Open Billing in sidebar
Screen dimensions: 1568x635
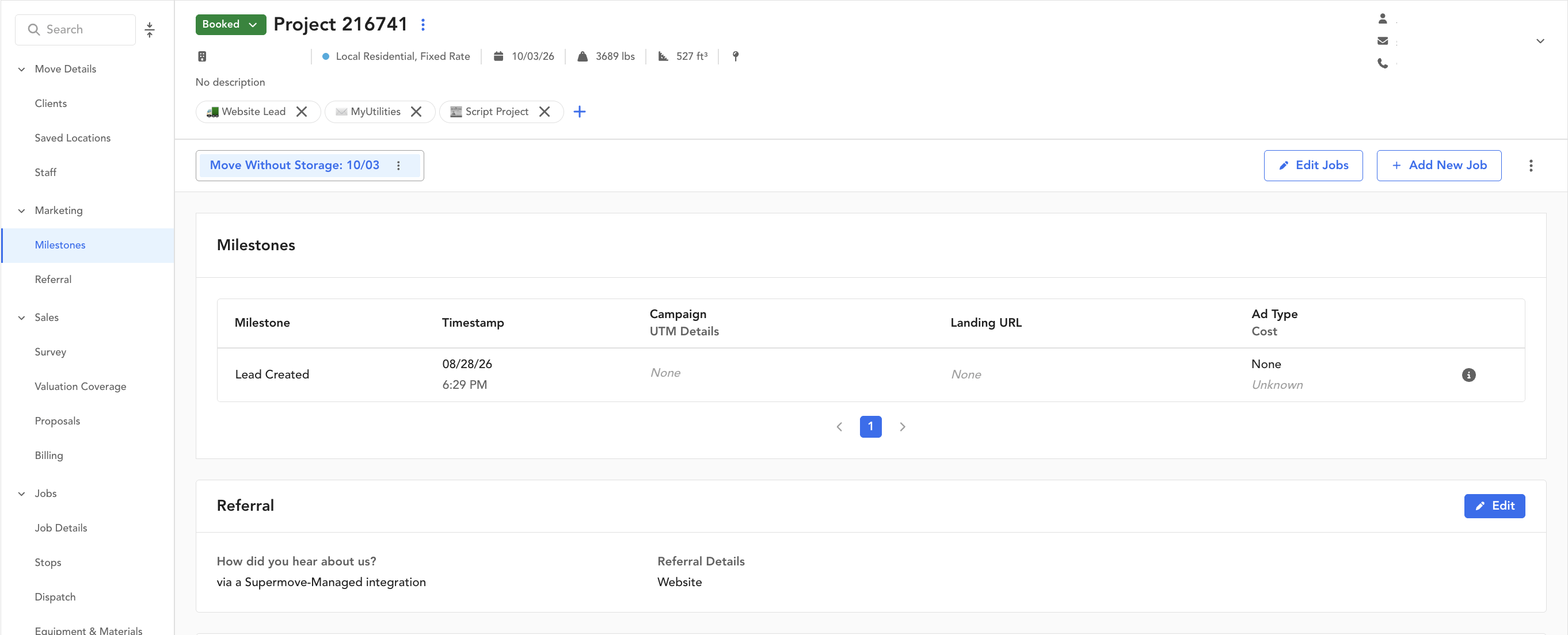pyautogui.click(x=49, y=456)
